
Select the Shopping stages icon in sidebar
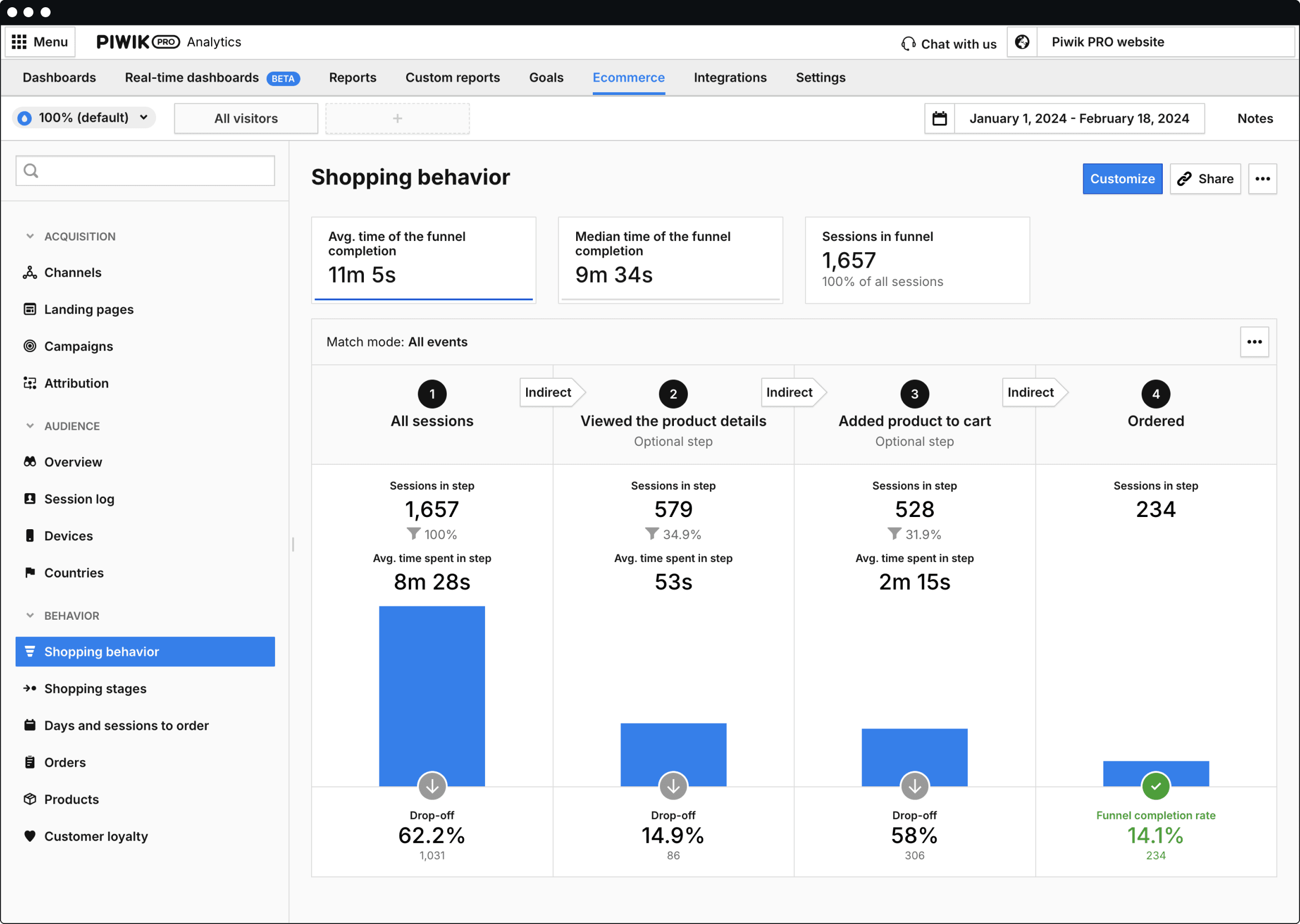coord(30,689)
